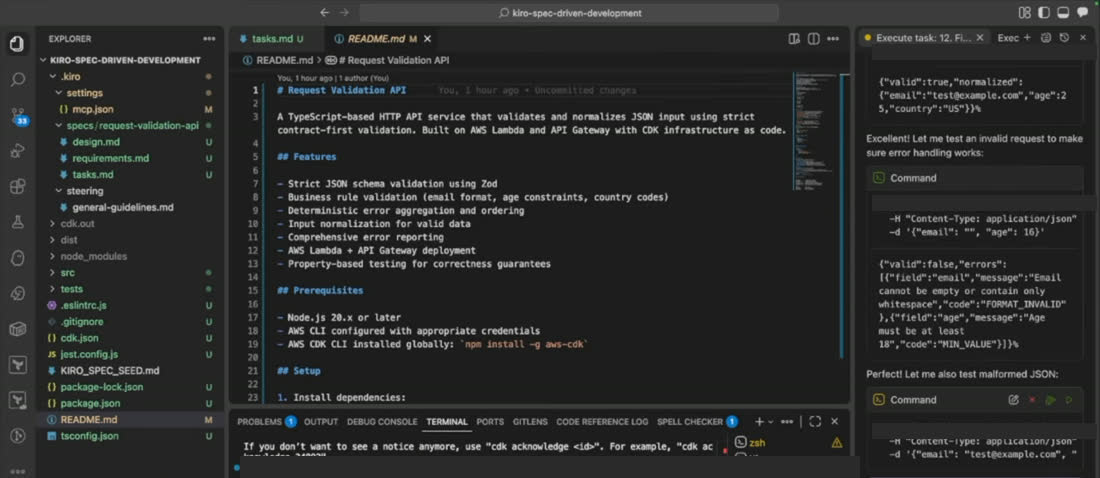The height and width of the screenshot is (478, 1100).
Task: Toggle the primary sidebar visibility
Action: [x=1044, y=13]
